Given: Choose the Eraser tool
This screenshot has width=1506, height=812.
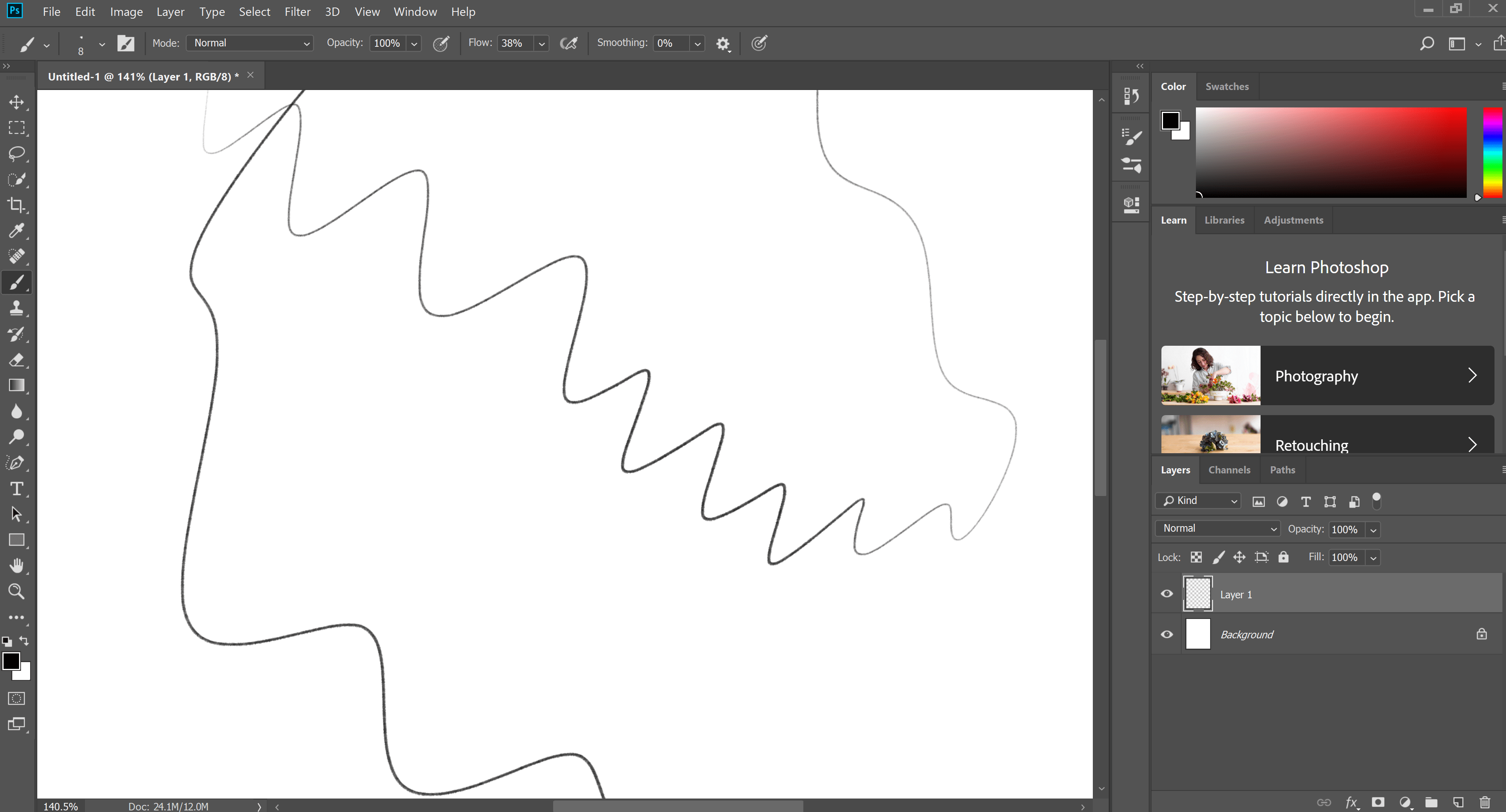Looking at the screenshot, I should (16, 360).
